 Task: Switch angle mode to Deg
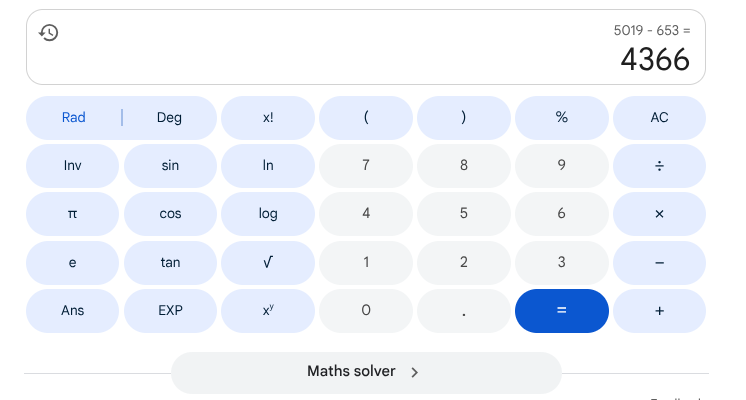click(x=169, y=117)
